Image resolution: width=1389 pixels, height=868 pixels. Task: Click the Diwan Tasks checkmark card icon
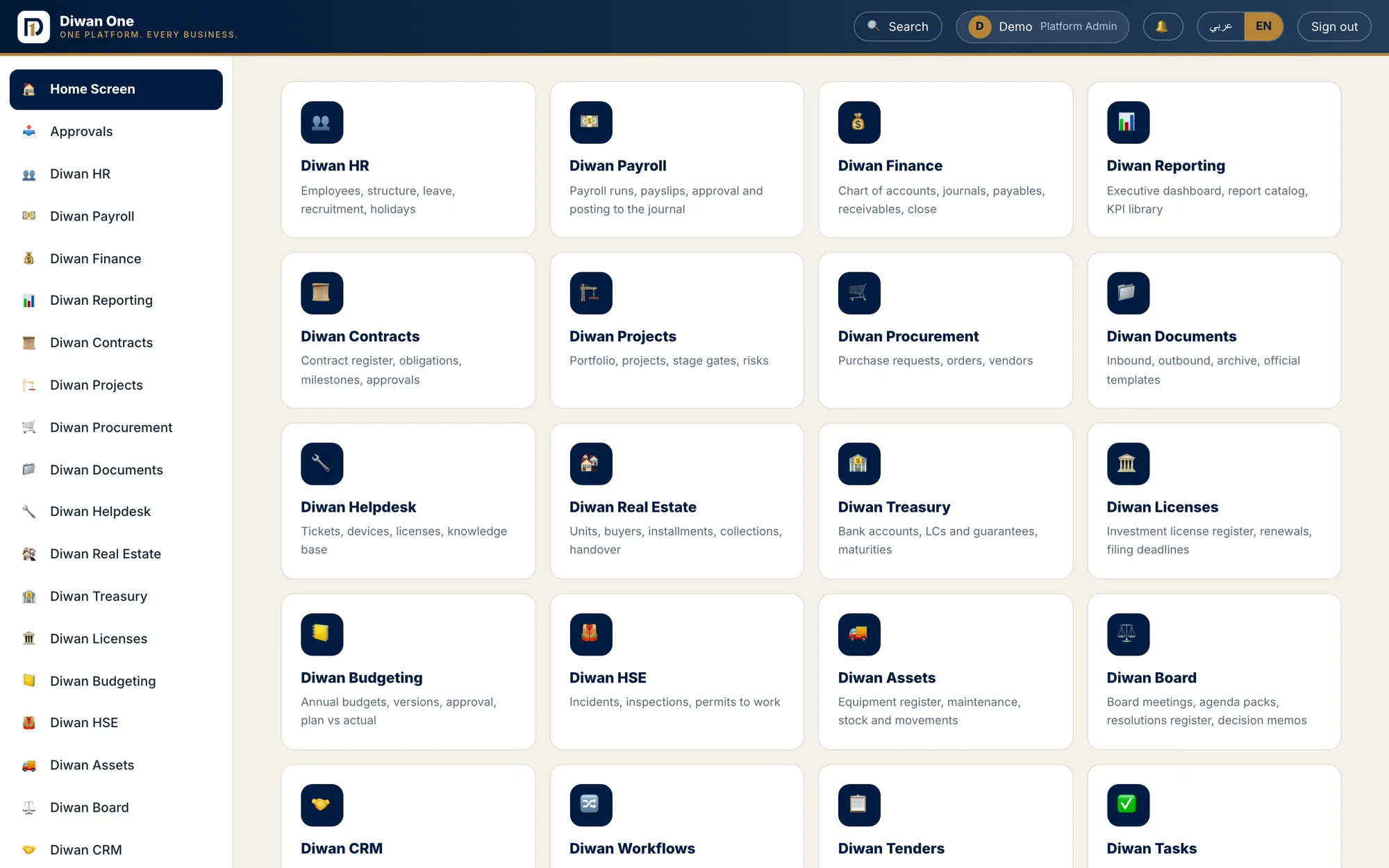pos(1128,806)
